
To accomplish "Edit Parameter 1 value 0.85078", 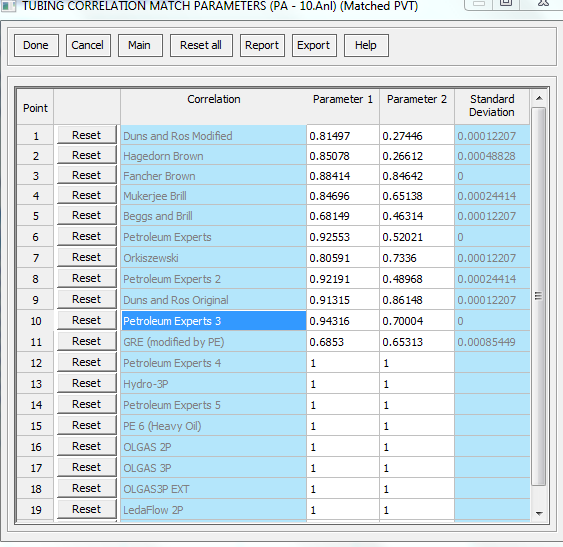I will pyautogui.click(x=343, y=156).
